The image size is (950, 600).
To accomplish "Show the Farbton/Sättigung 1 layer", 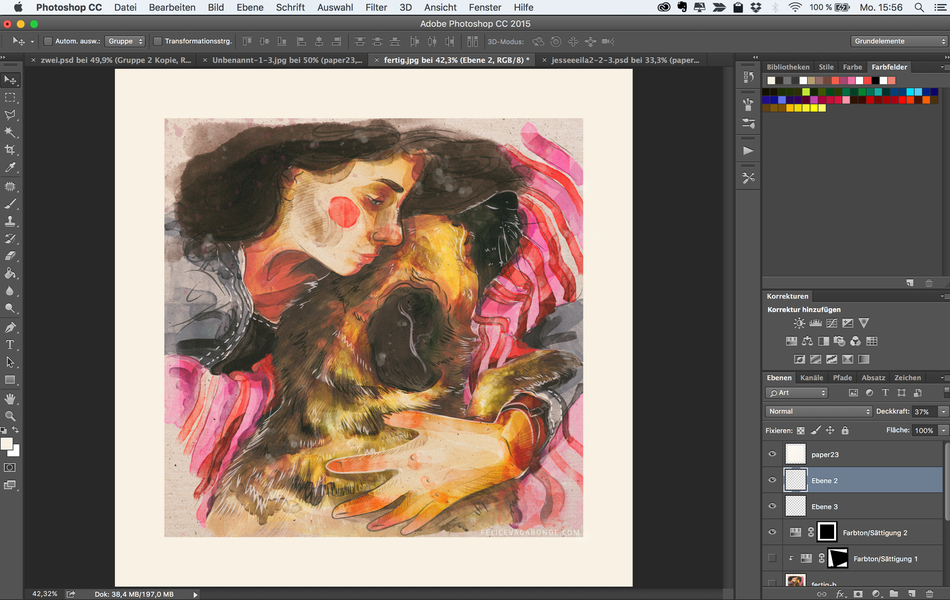I will click(772, 558).
